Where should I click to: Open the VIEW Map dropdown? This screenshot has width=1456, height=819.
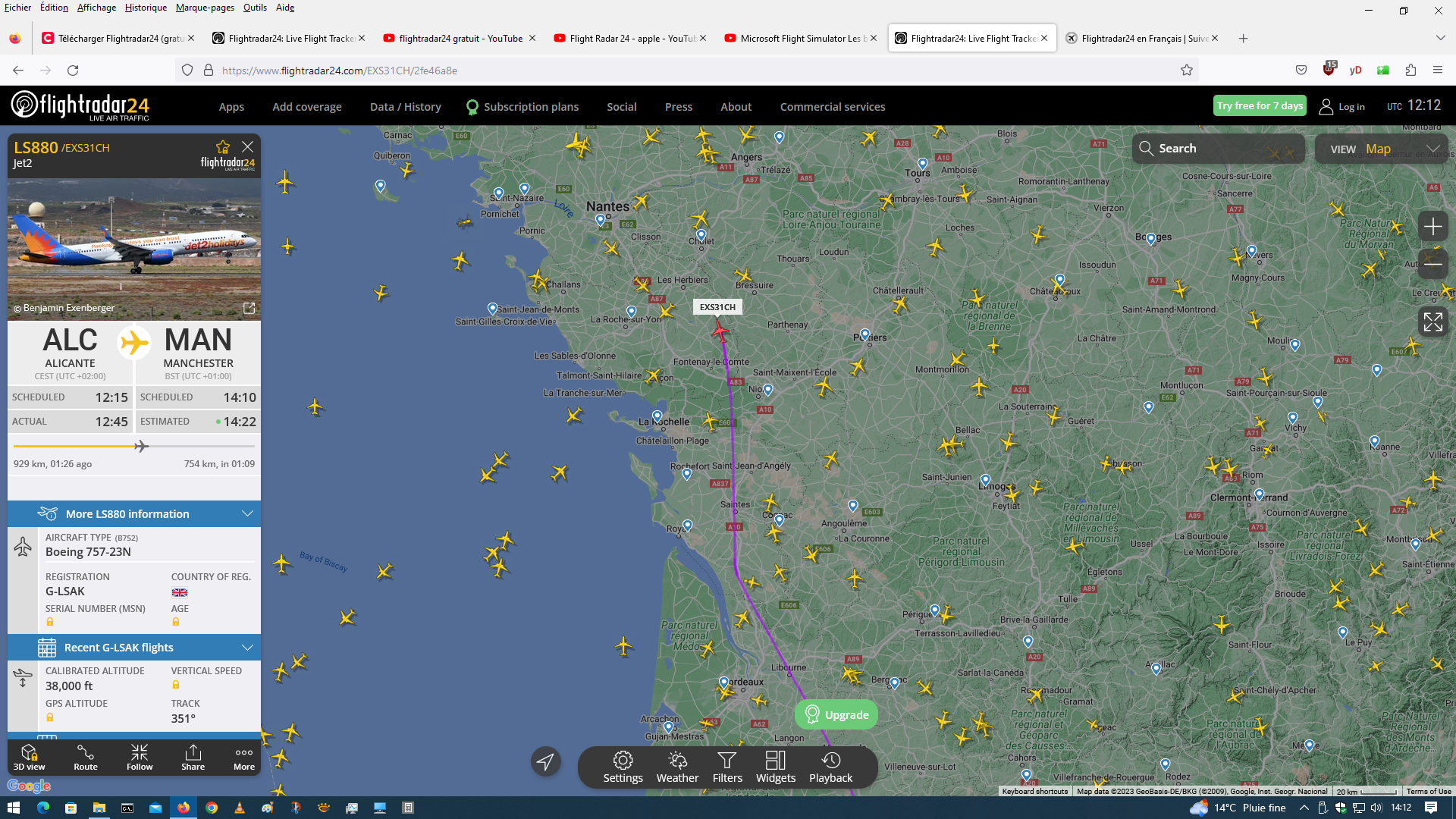point(1382,149)
